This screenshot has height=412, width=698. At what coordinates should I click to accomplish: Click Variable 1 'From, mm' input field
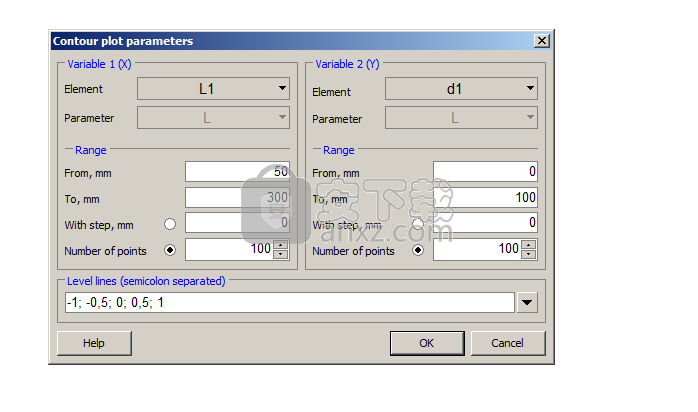(x=237, y=172)
